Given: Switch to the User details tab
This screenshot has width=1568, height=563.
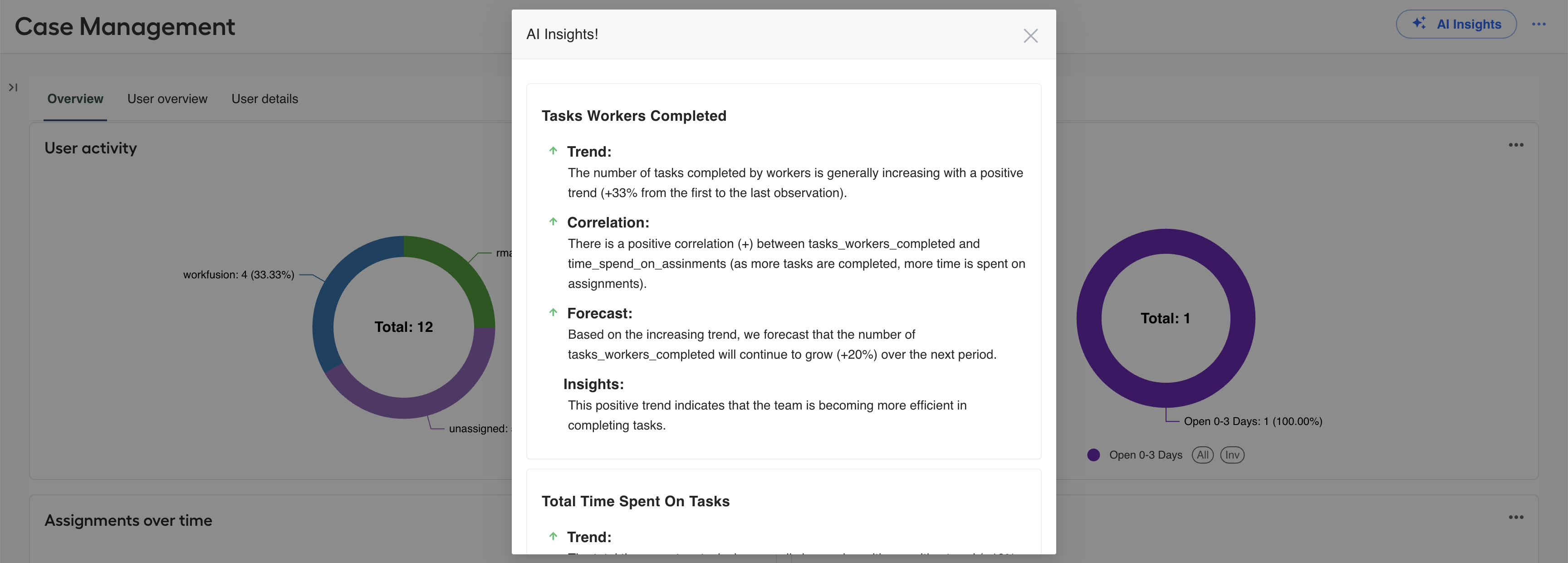Looking at the screenshot, I should click(x=265, y=99).
